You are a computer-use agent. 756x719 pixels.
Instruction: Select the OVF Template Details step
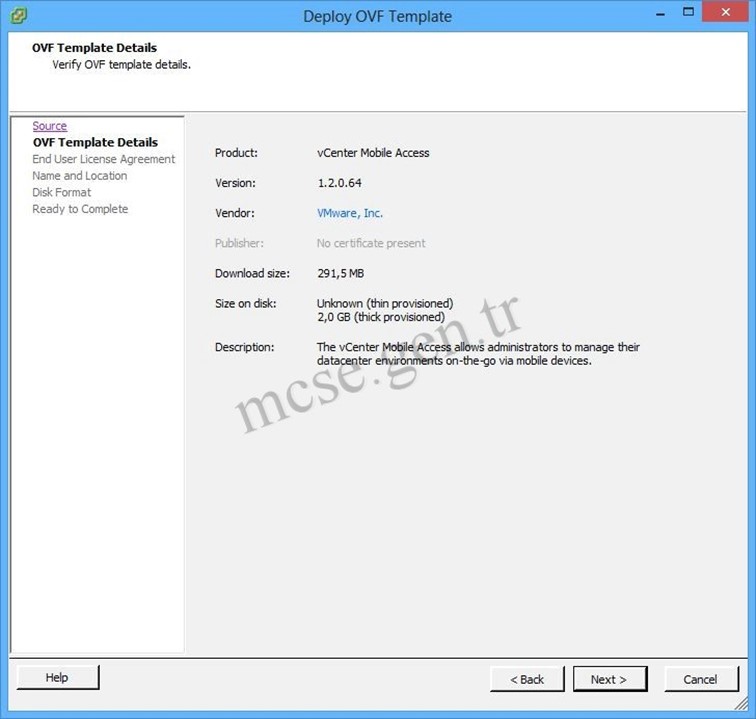[x=95, y=142]
